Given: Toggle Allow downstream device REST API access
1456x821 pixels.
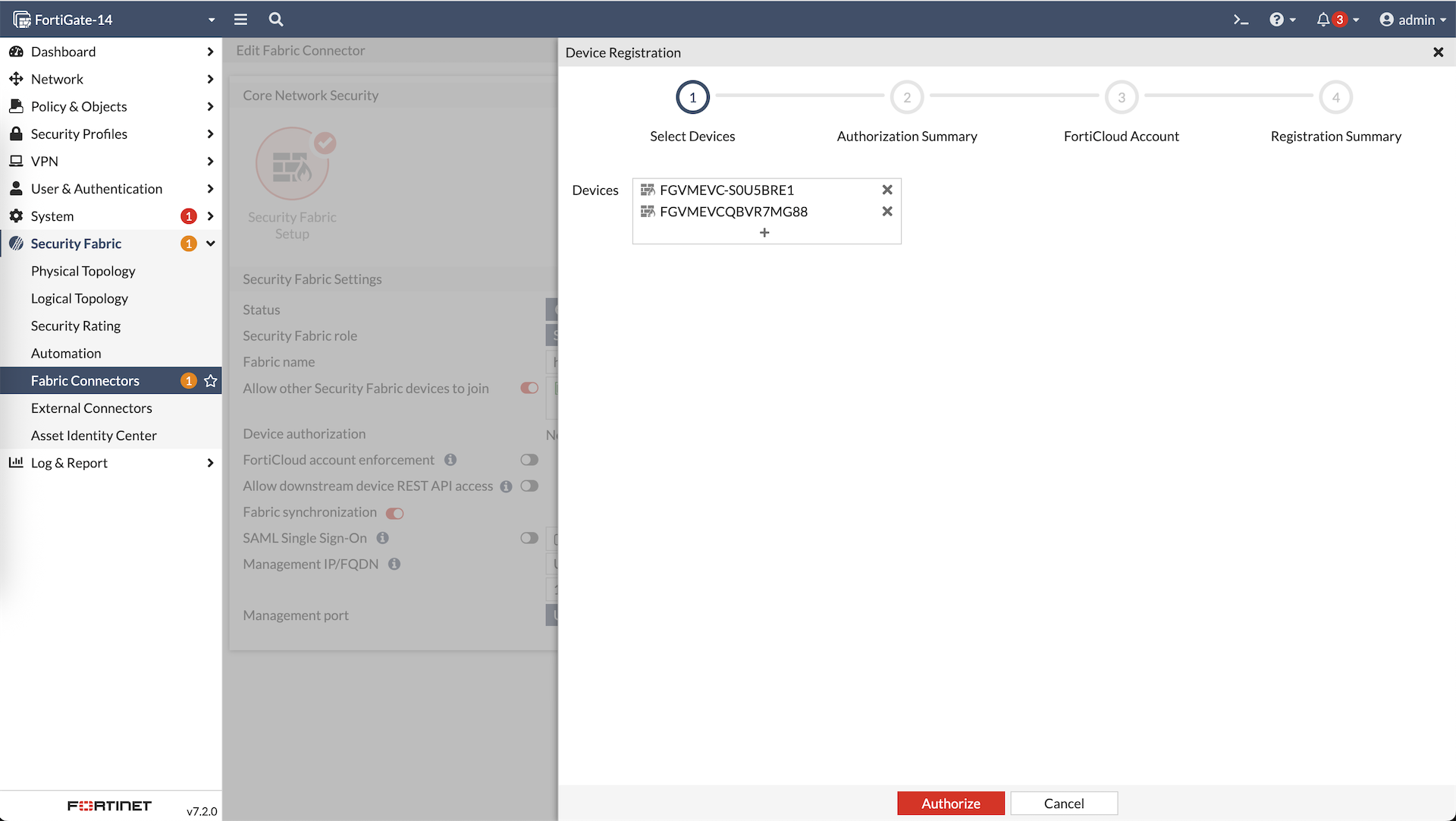Looking at the screenshot, I should tap(529, 486).
